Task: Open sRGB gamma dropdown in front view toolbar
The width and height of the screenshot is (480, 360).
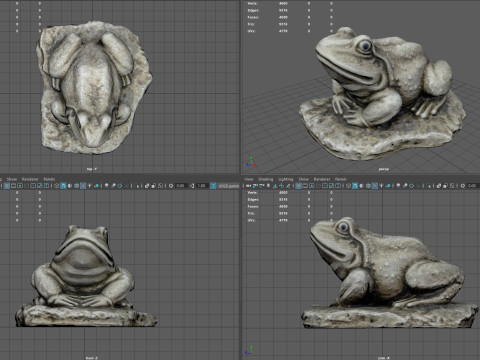Action: [229, 186]
